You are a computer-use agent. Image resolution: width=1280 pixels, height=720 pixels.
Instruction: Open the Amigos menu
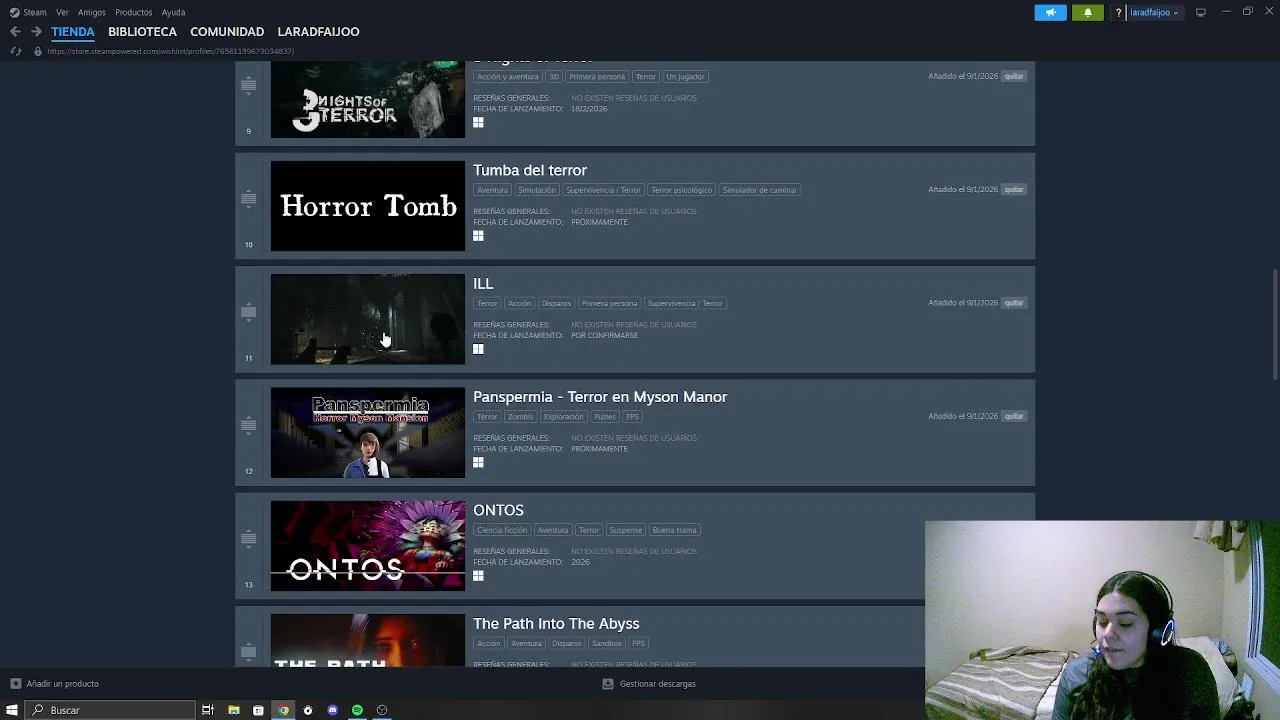[92, 12]
